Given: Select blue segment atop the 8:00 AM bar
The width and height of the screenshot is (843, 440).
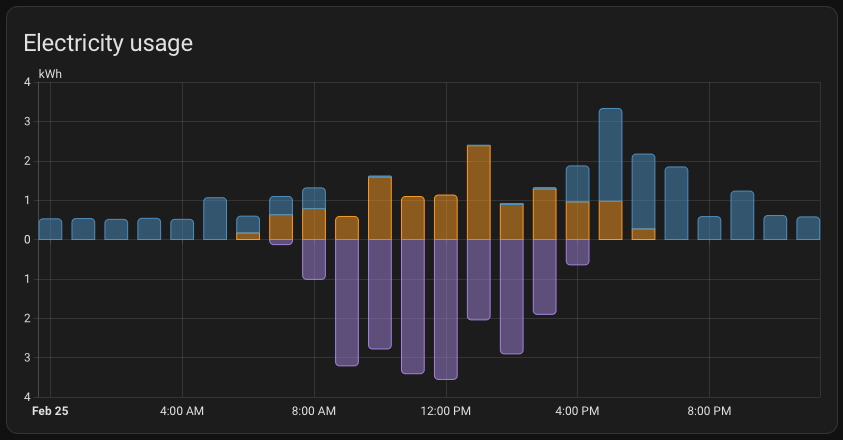Looking at the screenshot, I should tap(314, 198).
